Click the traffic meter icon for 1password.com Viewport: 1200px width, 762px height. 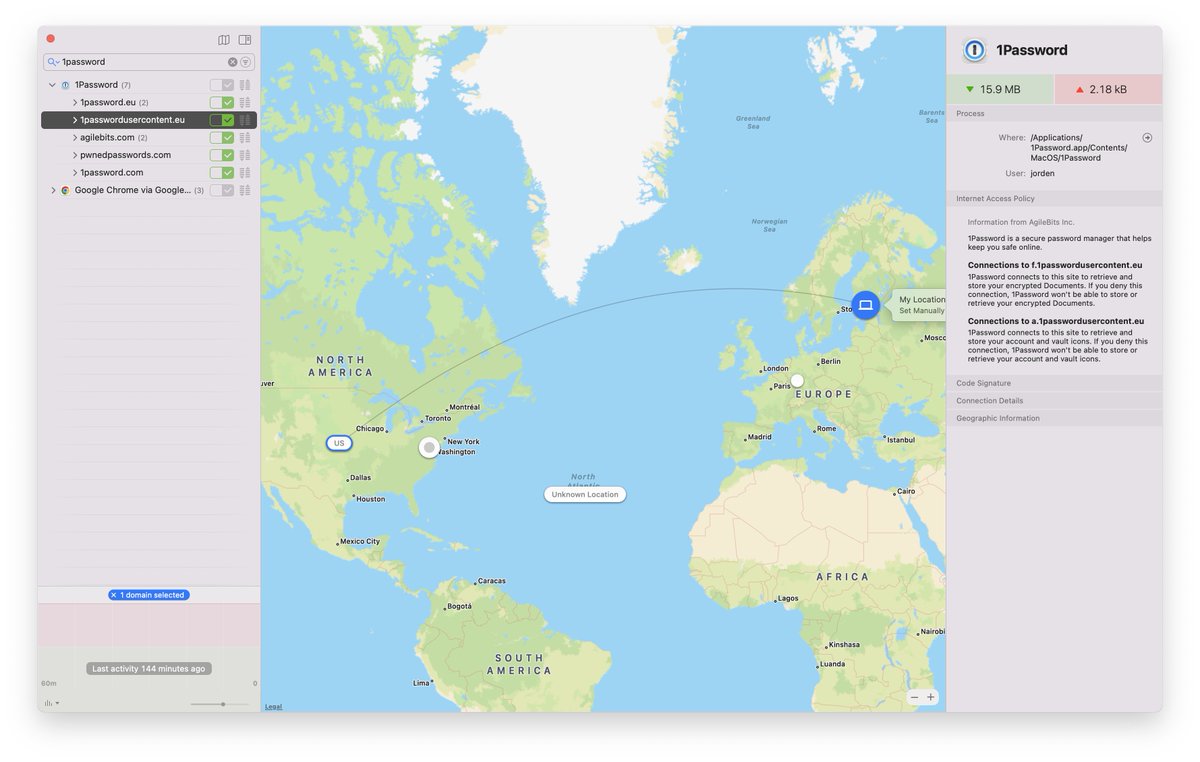245,172
